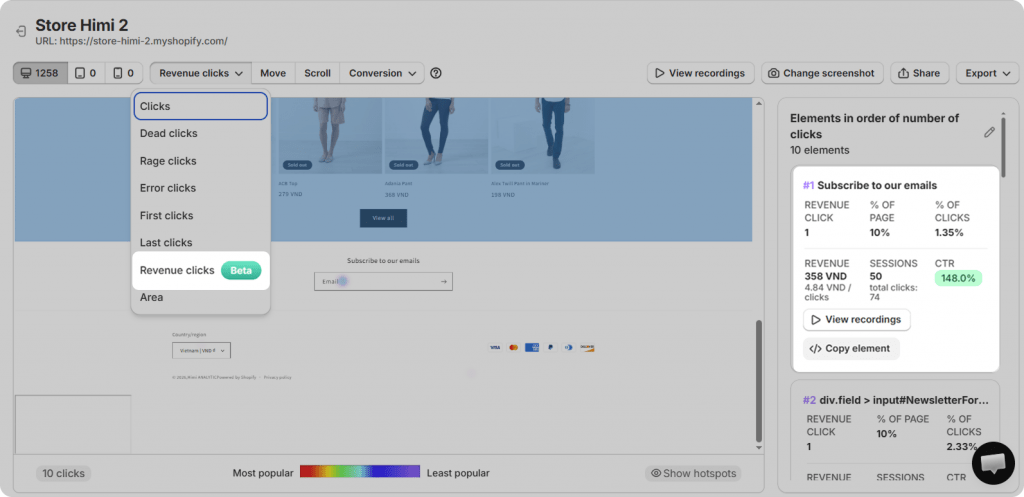This screenshot has height=497, width=1024.
Task: Switch to the Scroll heatmap tab
Action: (x=317, y=73)
